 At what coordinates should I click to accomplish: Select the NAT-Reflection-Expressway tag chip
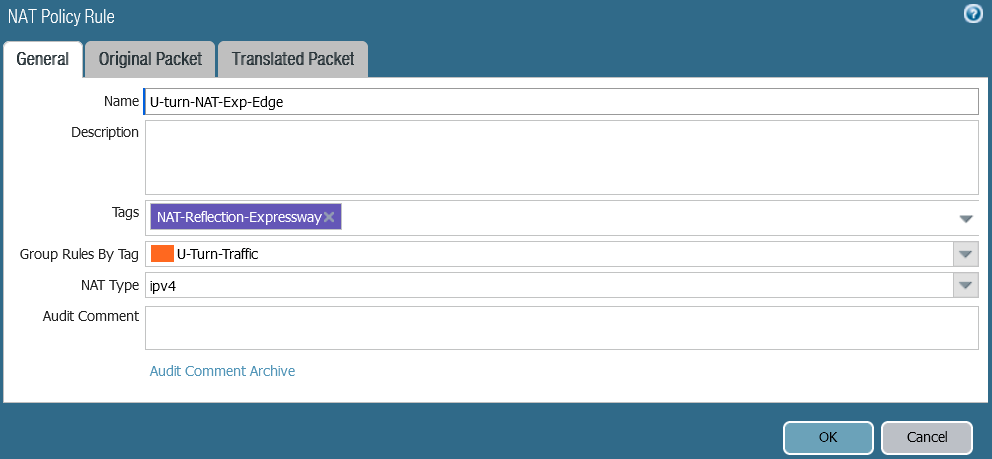pos(238,217)
